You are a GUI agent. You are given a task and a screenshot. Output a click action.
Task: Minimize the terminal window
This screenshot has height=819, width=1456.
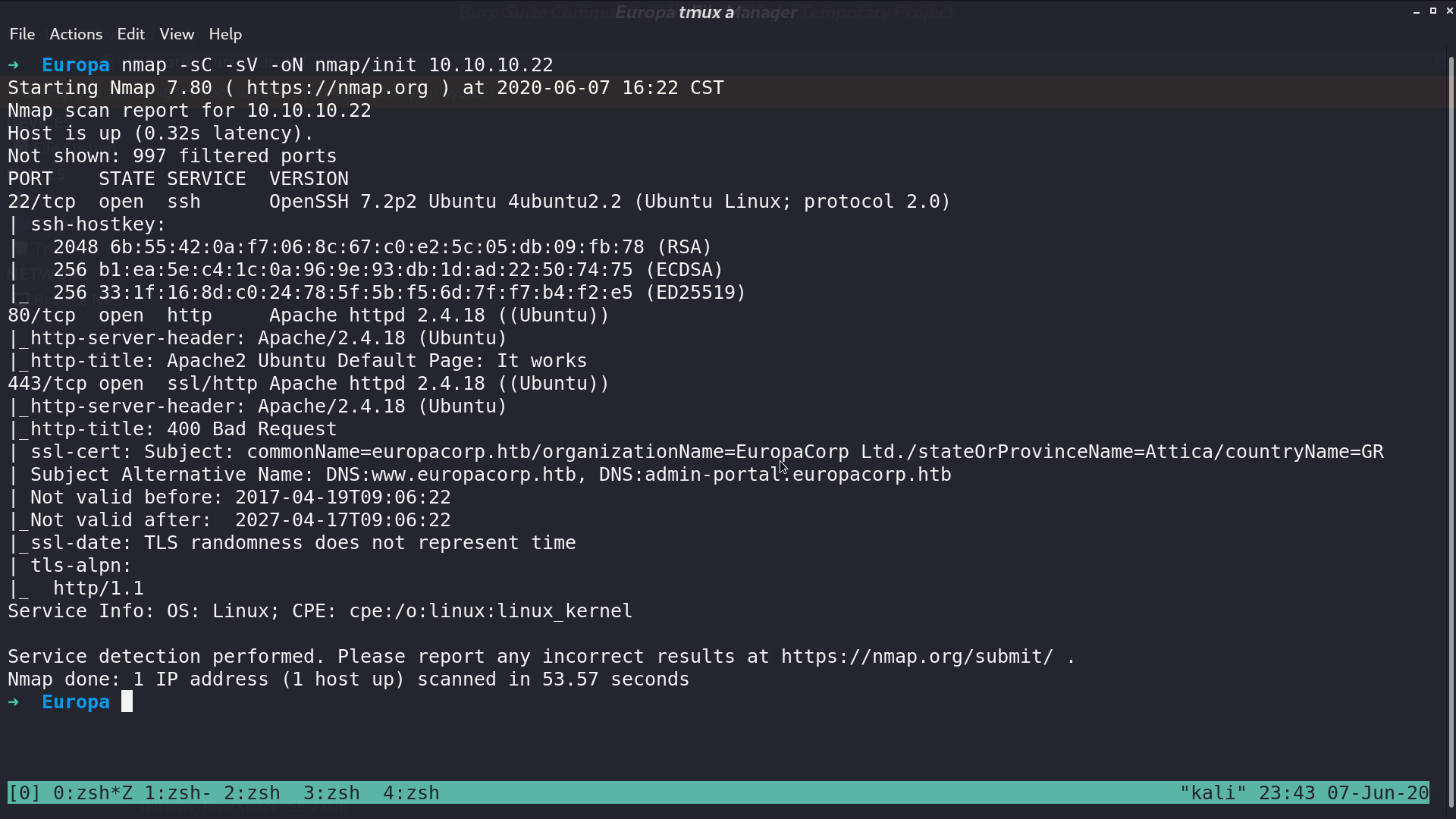point(1416,11)
